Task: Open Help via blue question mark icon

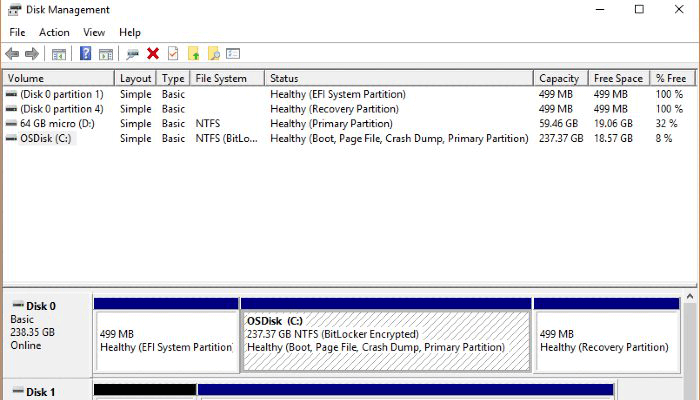Action: pos(85,54)
